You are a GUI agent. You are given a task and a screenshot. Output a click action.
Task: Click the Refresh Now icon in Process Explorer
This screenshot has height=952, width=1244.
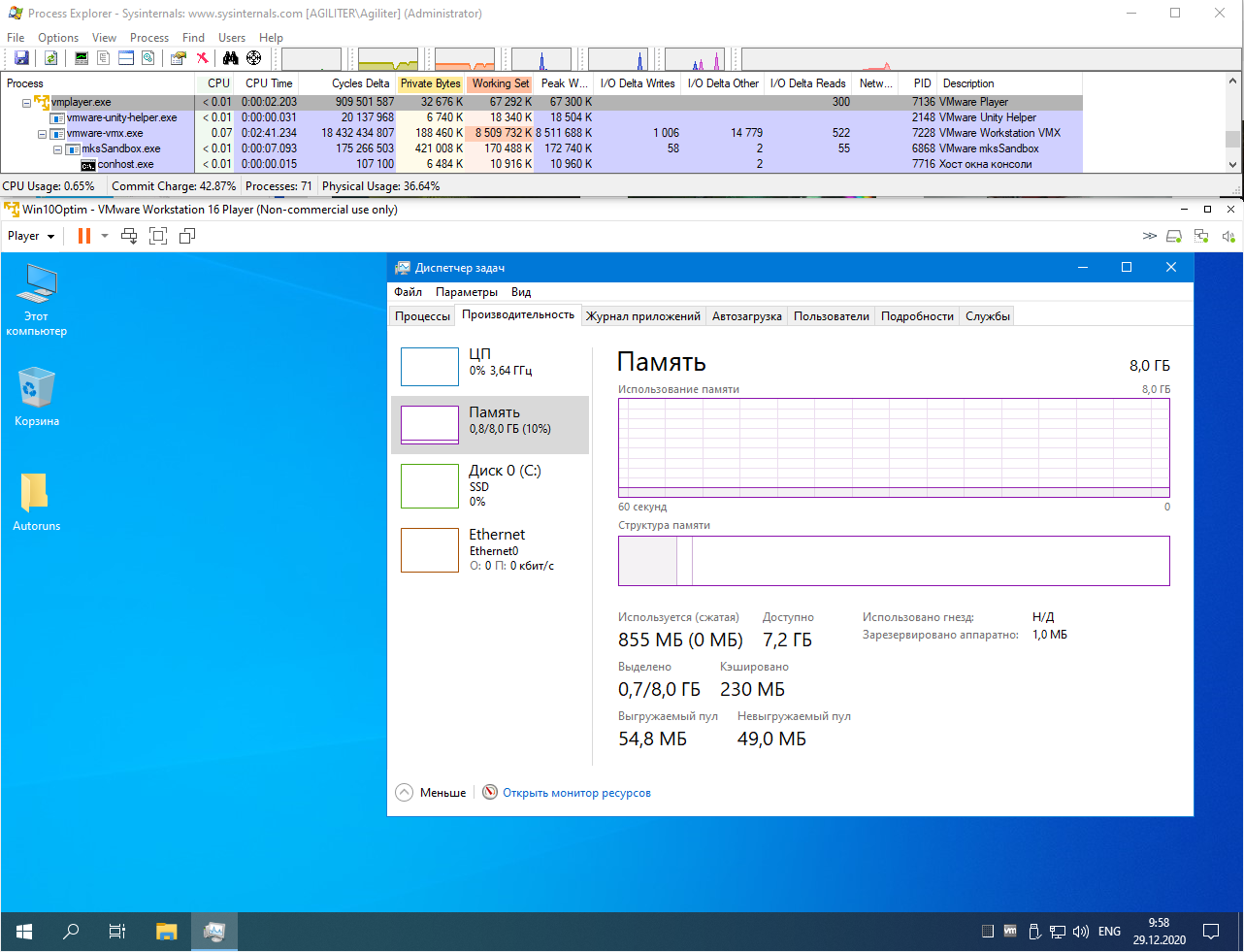pos(50,58)
